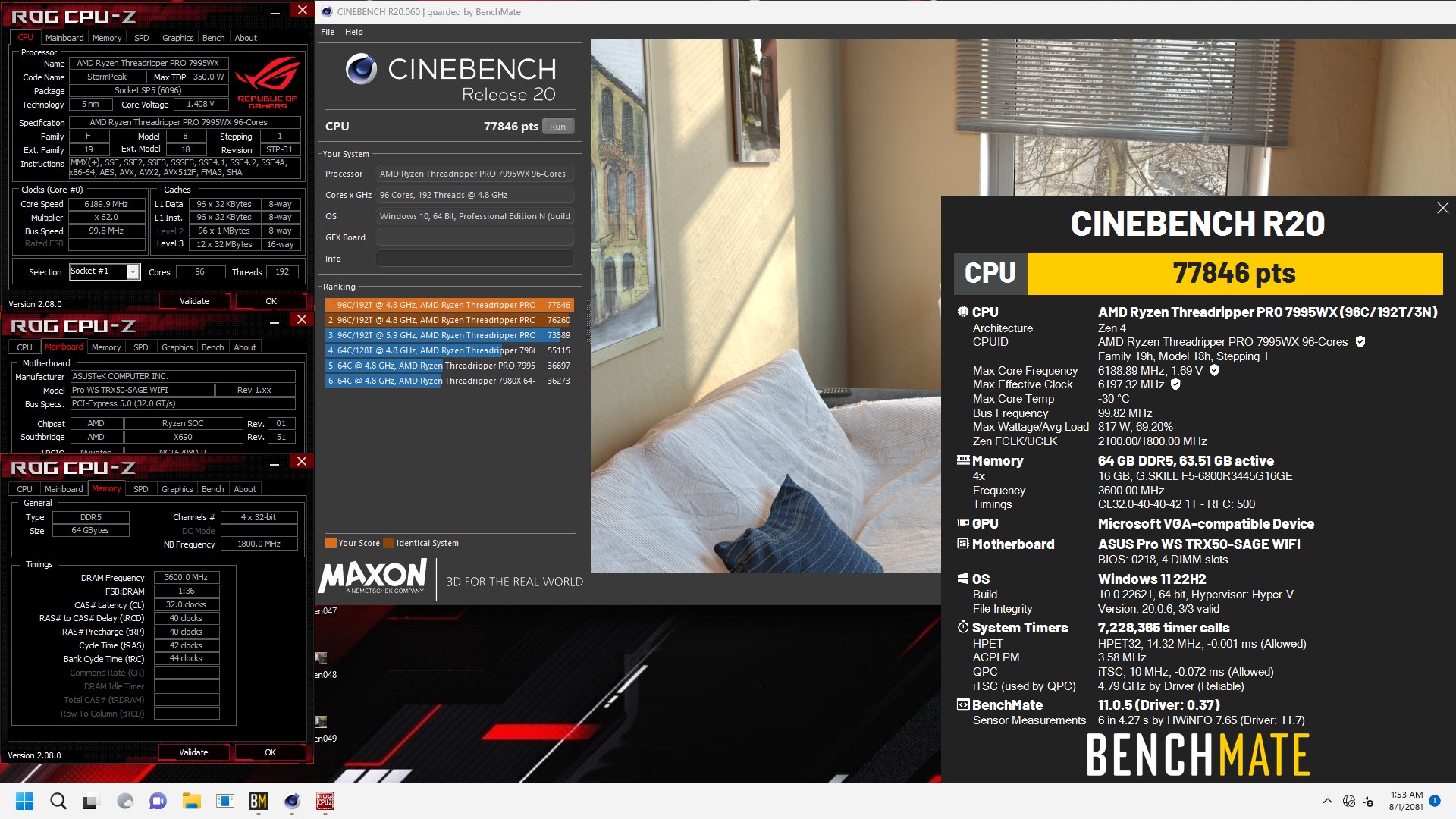
Task: Select Graphics tab in CPU-Z memory window
Action: click(177, 489)
